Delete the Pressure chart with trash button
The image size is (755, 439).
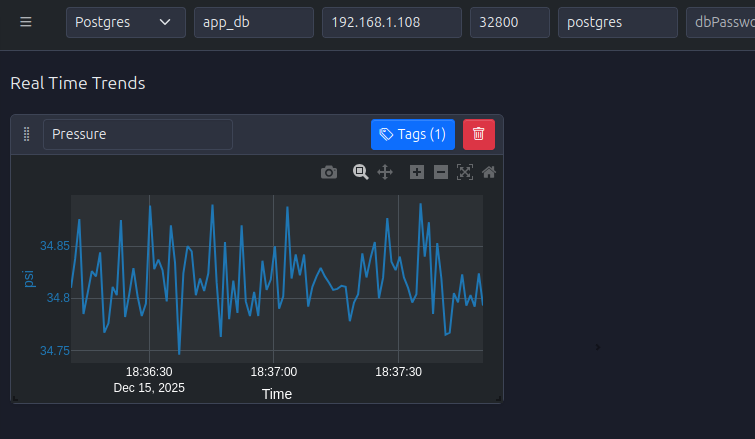coord(479,134)
